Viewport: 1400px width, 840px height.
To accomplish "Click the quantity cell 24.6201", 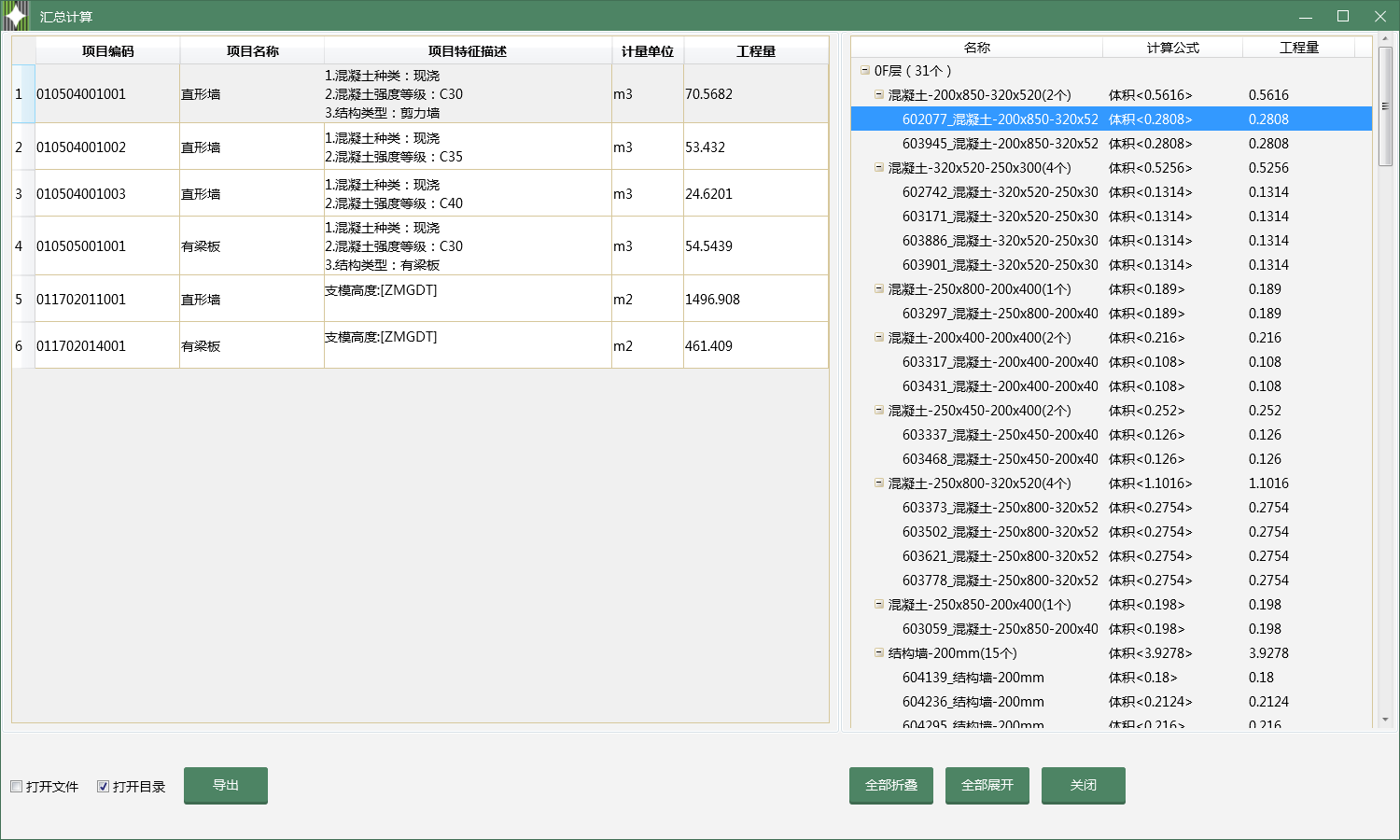I will coord(756,194).
